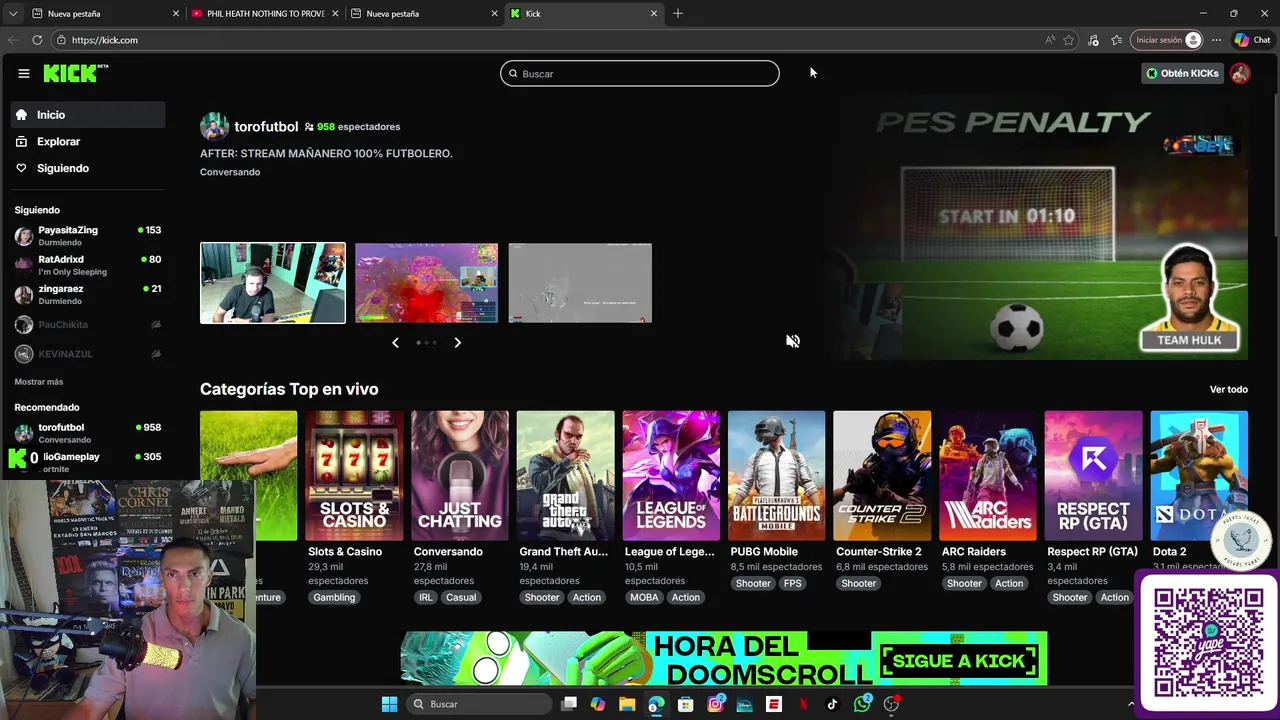The image size is (1280, 720).
Task: Open torofutbol in Recomendado list
Action: 88,433
